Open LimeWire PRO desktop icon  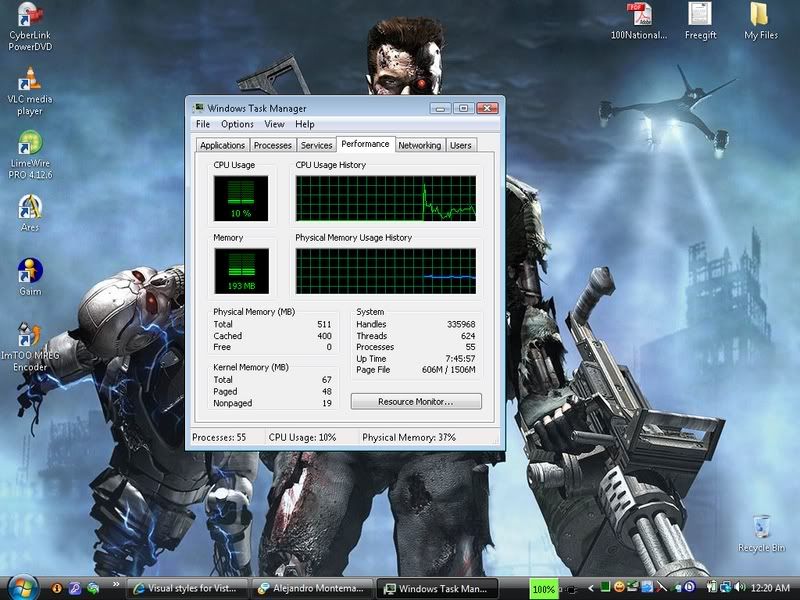30,143
